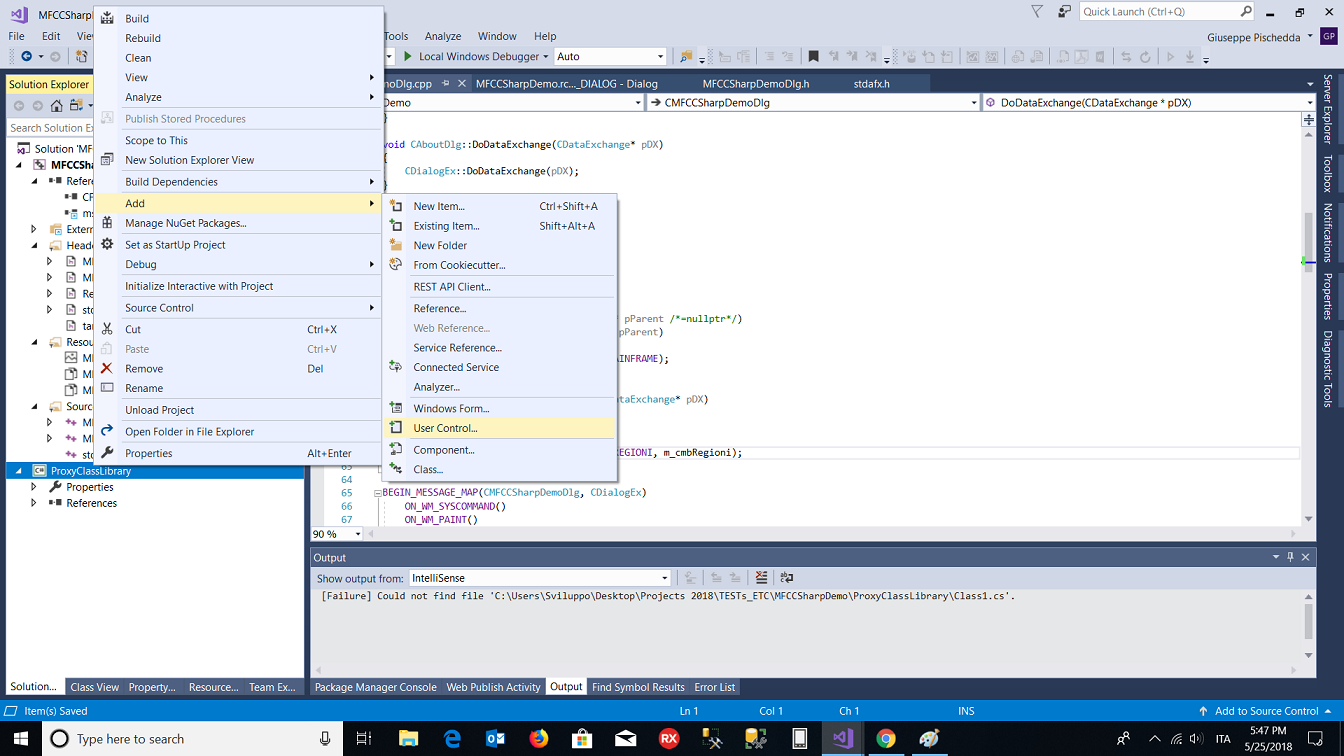Open Outlook from the Windows taskbar
Viewport: 1344px width, 756px height.
click(x=495, y=738)
